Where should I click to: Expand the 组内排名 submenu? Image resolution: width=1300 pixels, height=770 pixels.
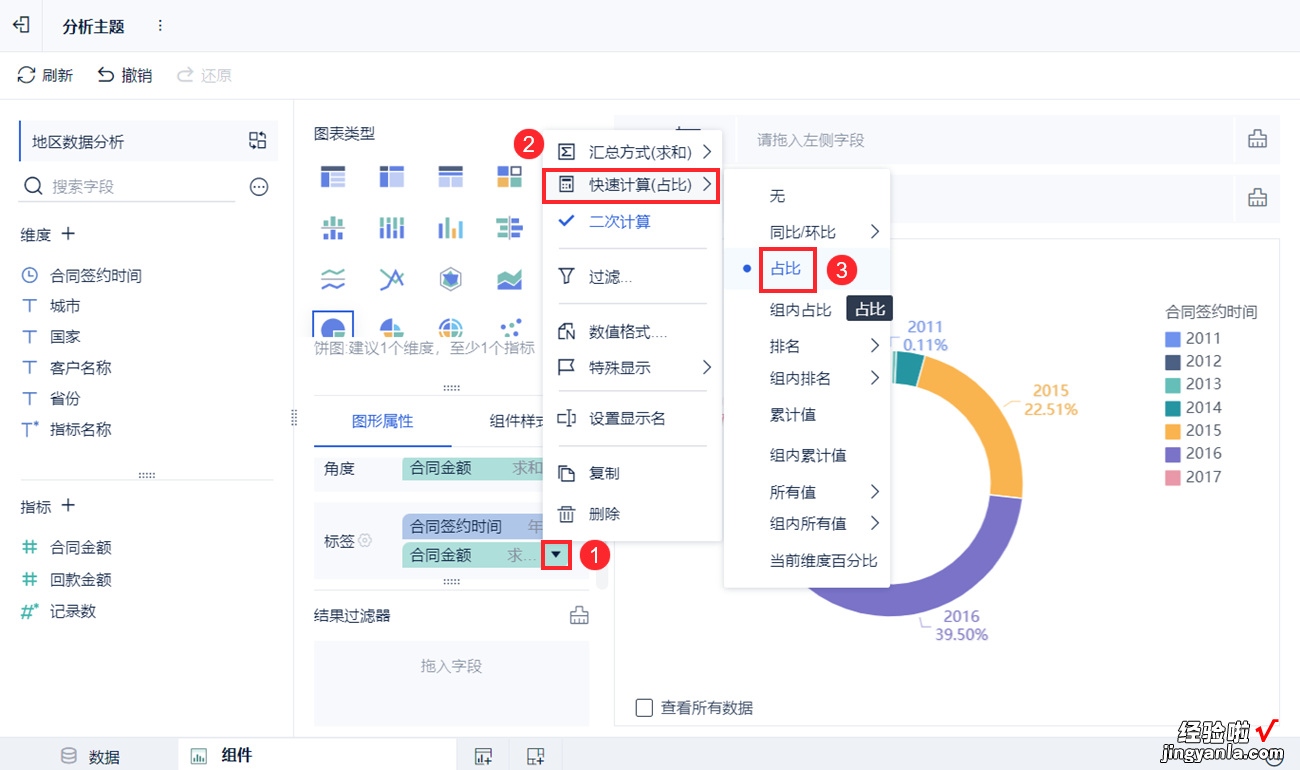point(806,378)
